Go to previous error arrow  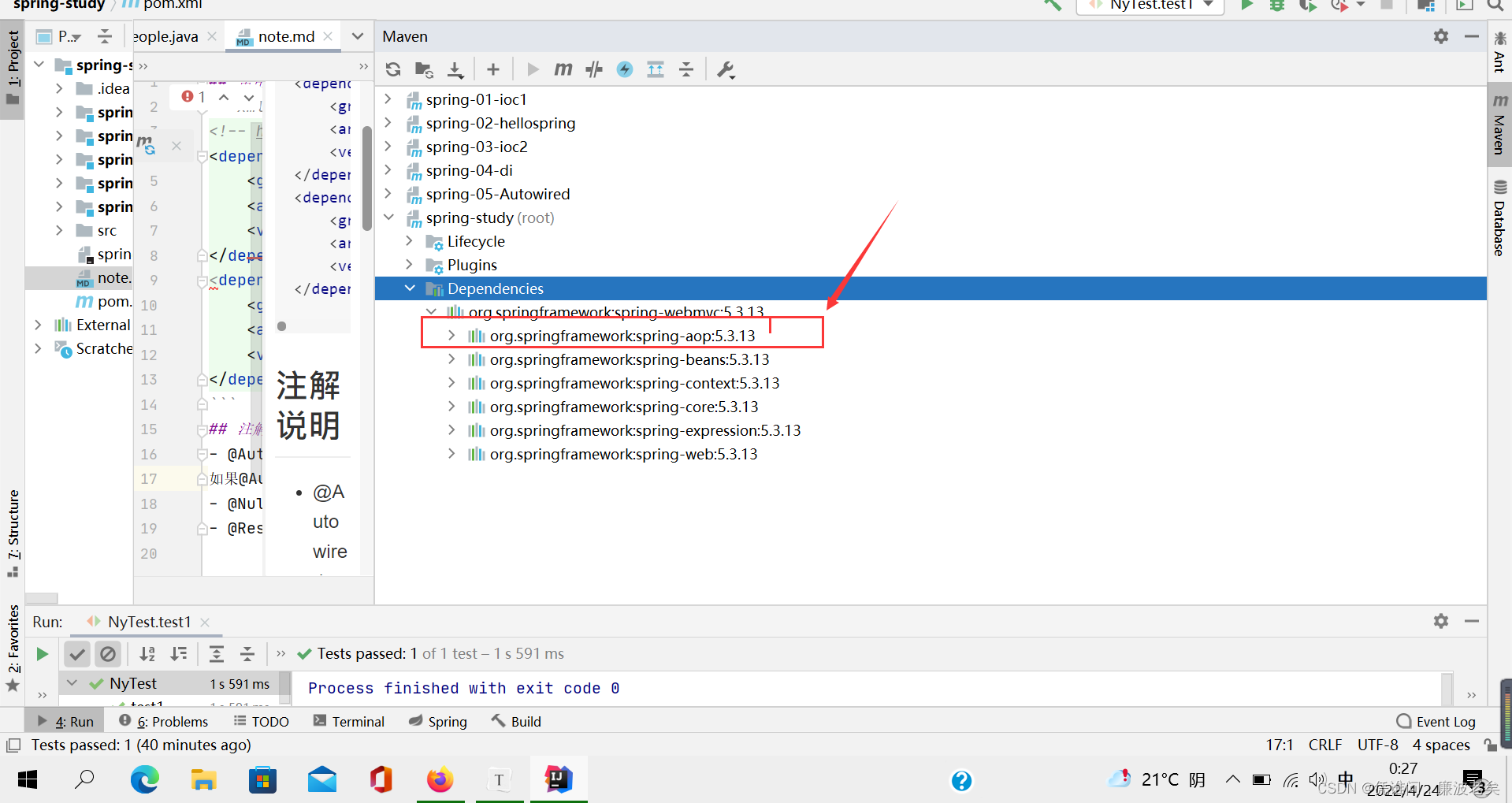coord(224,98)
